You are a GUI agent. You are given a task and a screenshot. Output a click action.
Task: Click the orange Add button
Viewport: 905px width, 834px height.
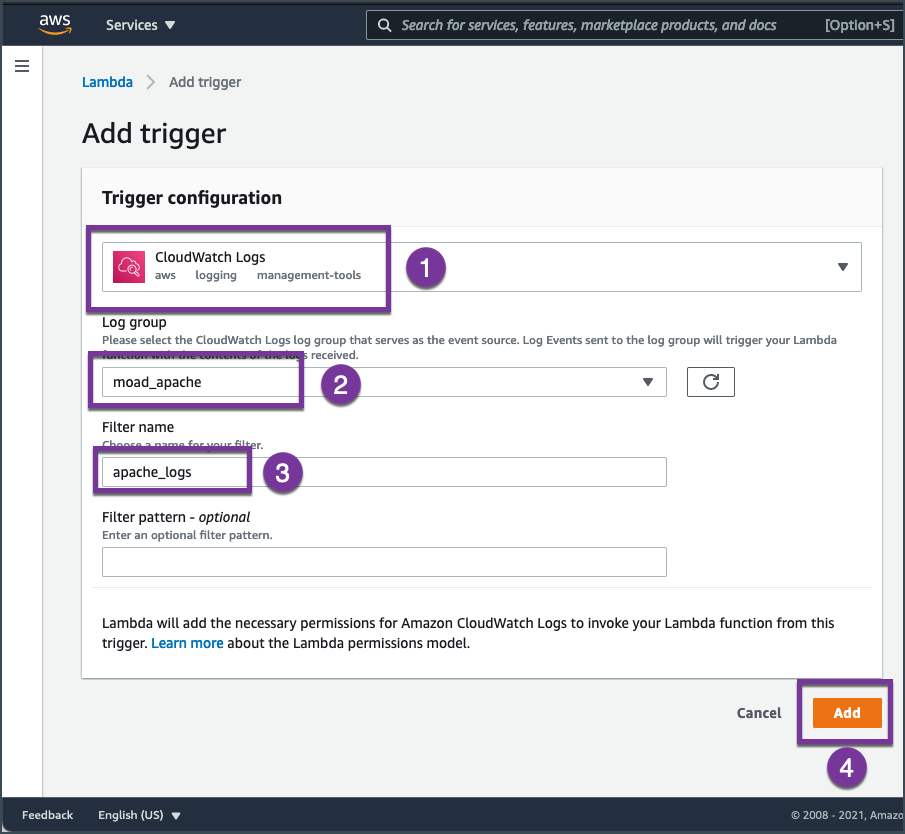point(847,713)
